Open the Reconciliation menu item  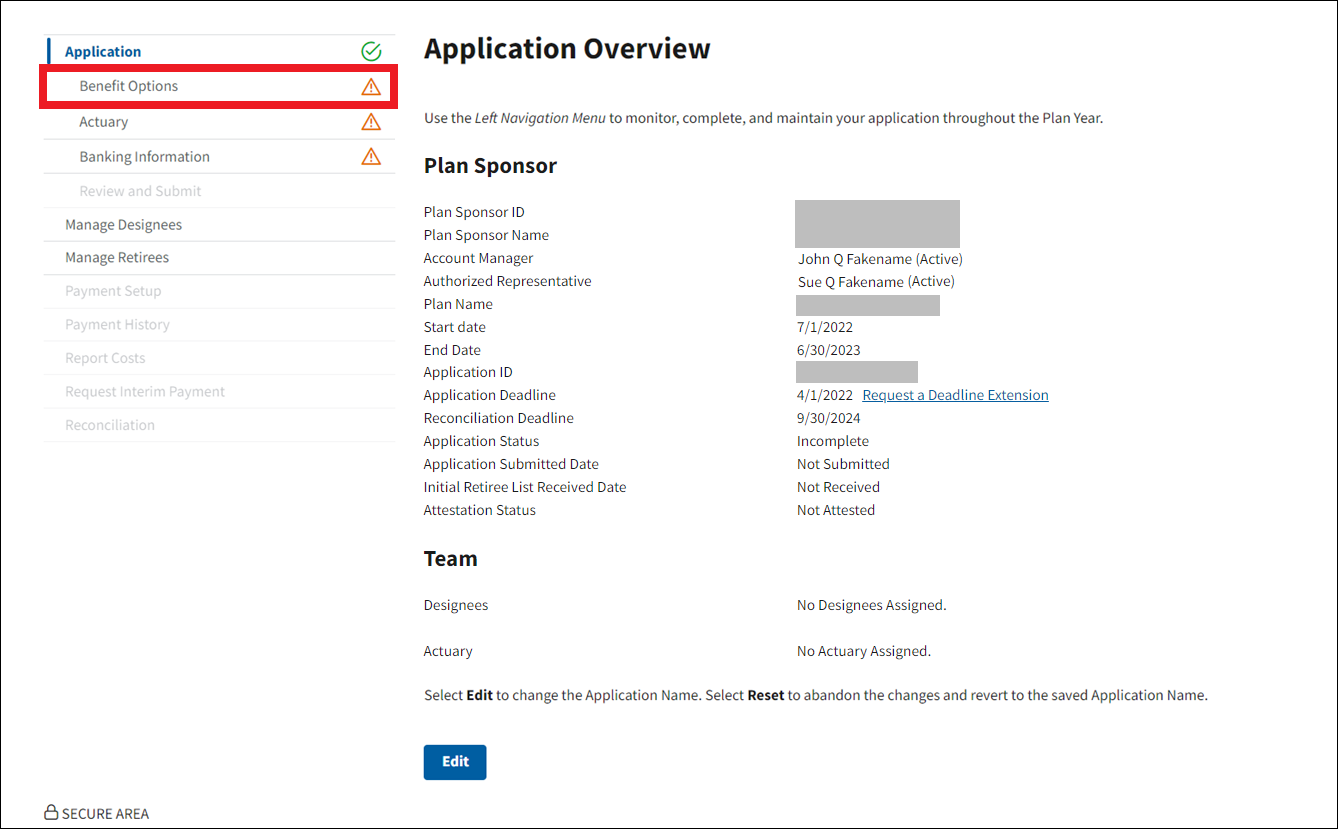pos(110,425)
